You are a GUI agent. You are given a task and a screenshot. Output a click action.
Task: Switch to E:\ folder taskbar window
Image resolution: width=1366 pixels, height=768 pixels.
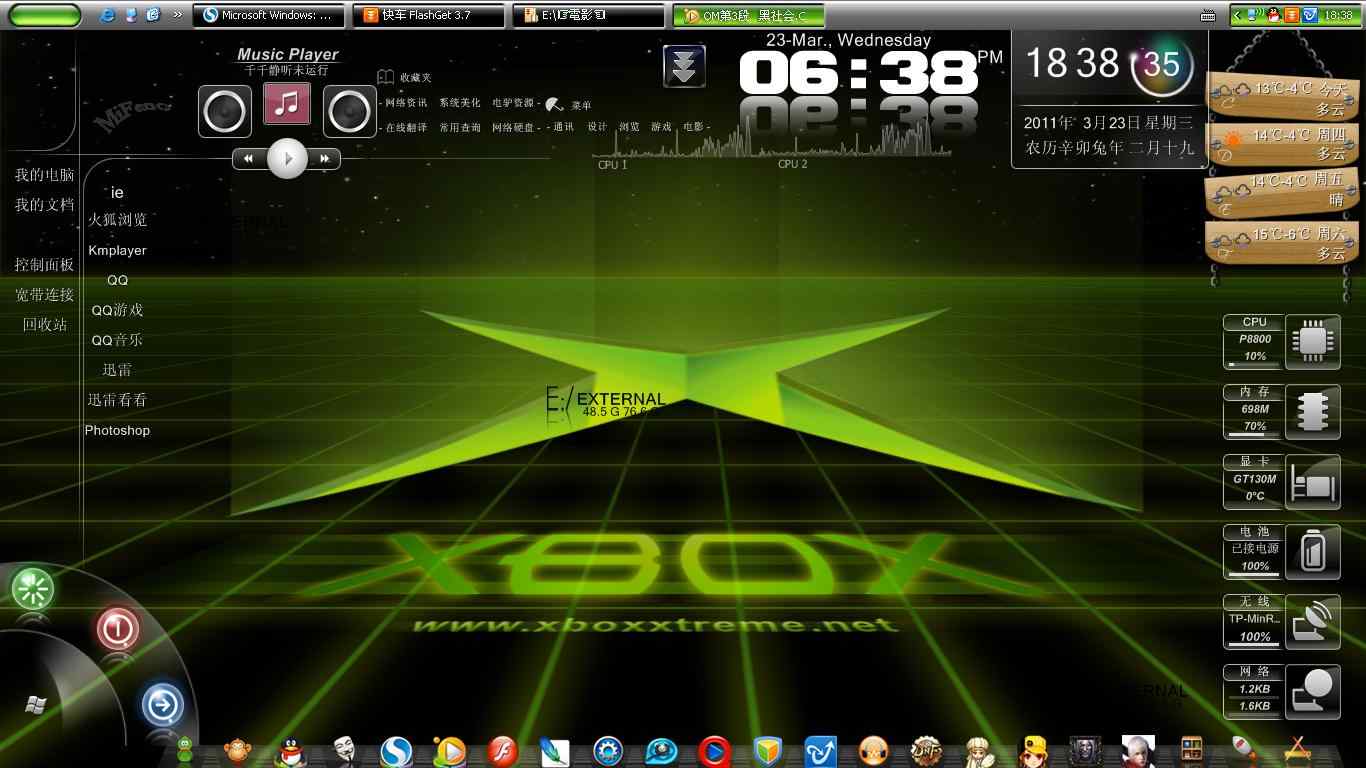point(588,15)
